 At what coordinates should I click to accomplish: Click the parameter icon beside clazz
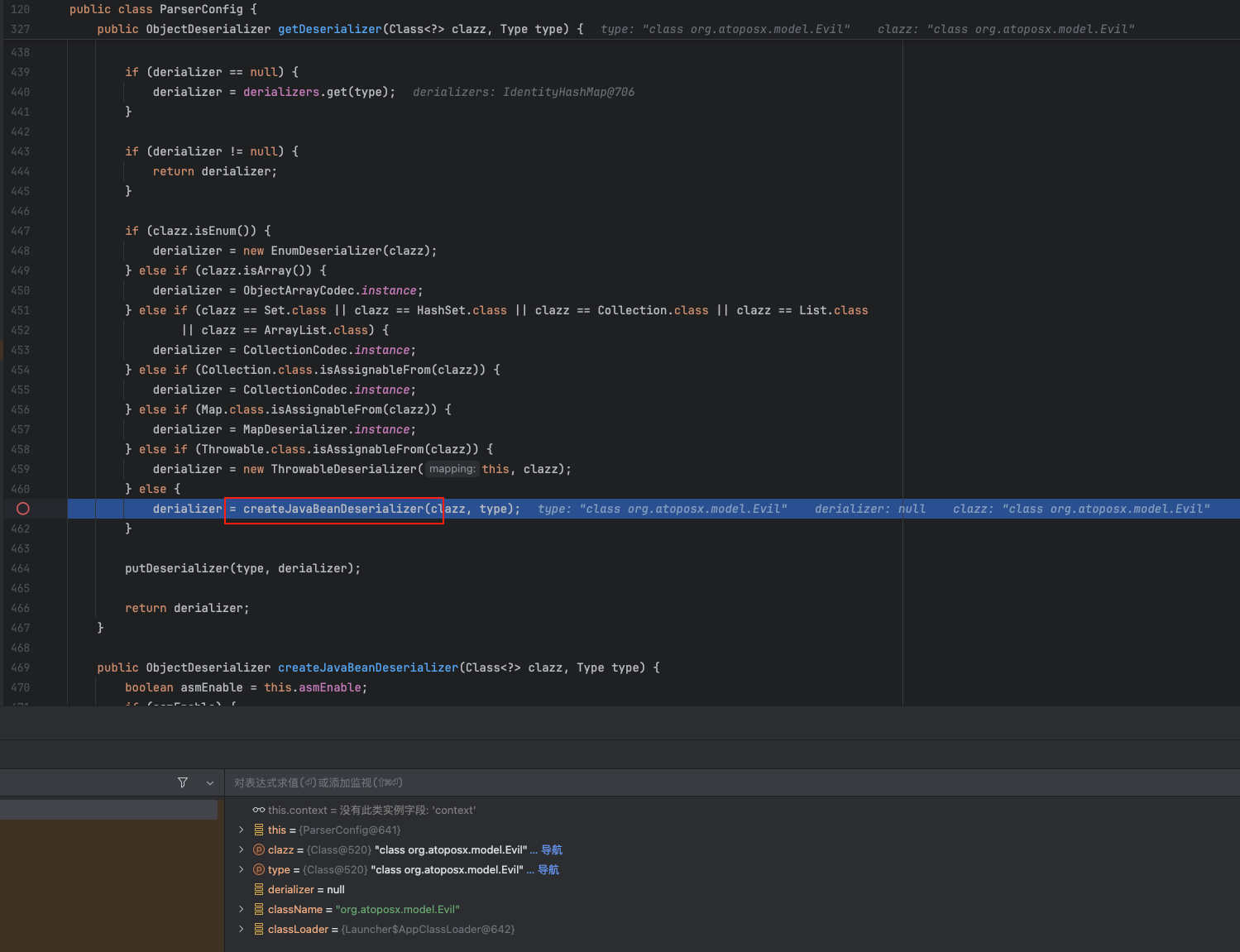(x=259, y=849)
